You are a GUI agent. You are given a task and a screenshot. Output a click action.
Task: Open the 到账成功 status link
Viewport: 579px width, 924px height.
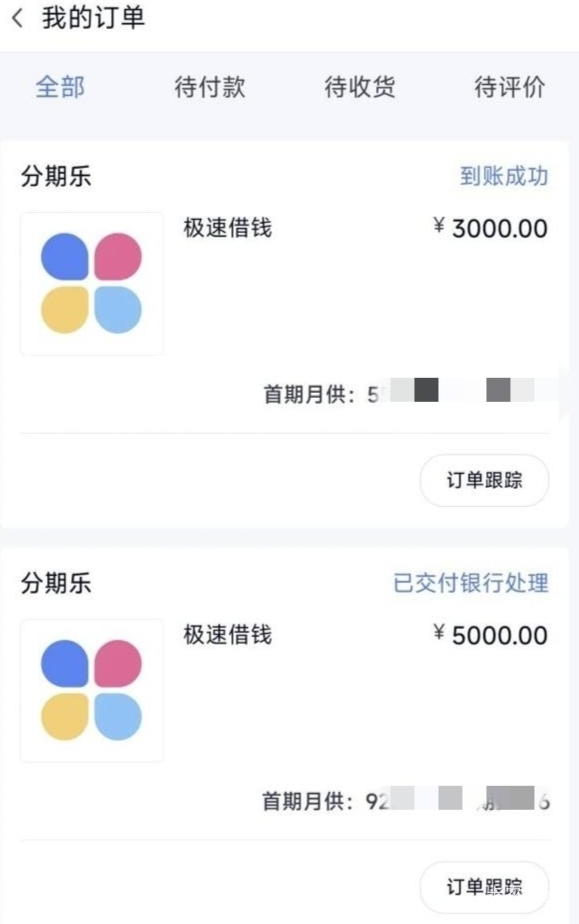pos(504,176)
